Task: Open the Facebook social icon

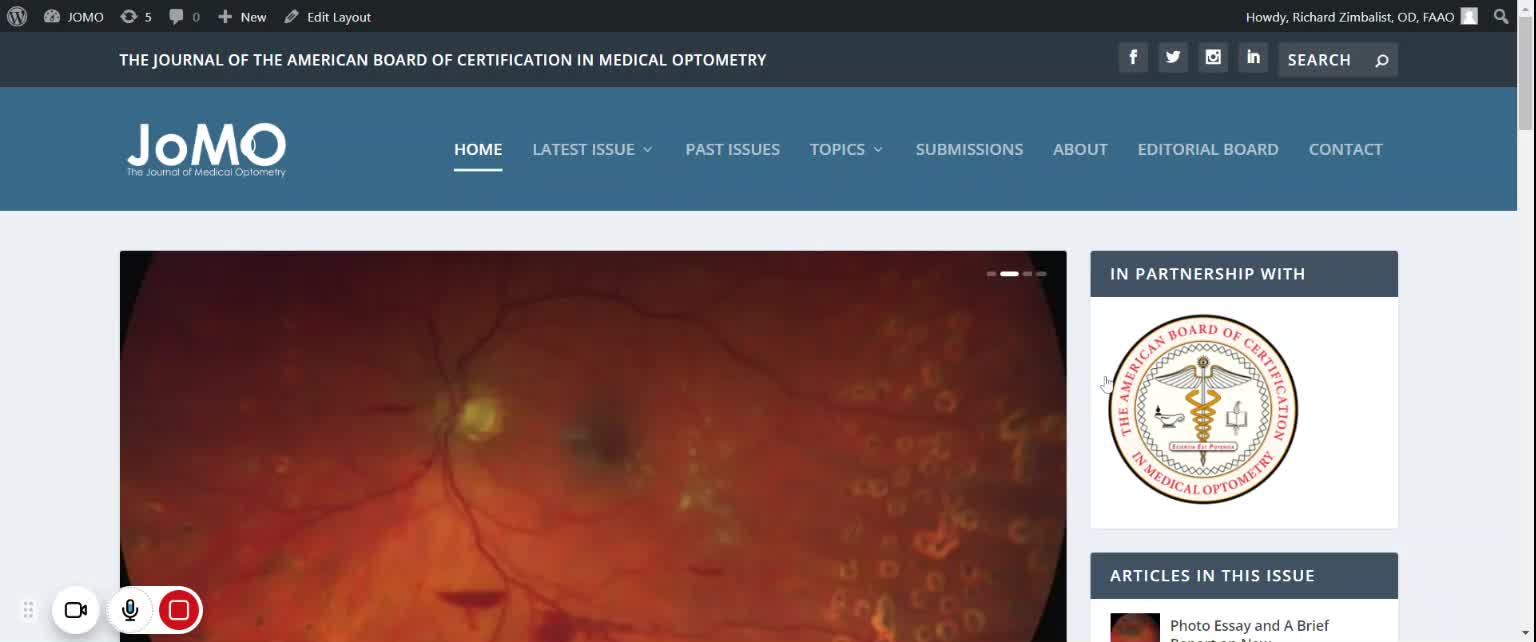Action: click(1133, 58)
